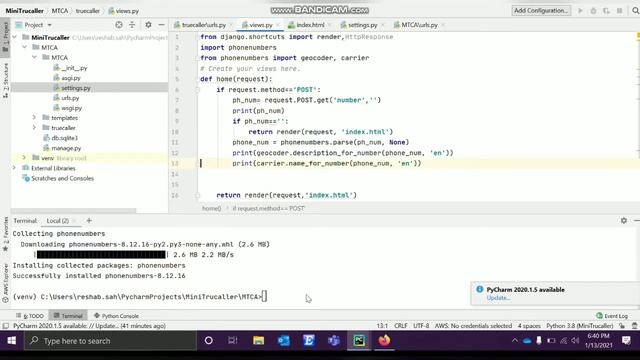Click Locate file target icon in Project panel
This screenshot has width=640, height=360.
[x=119, y=25]
